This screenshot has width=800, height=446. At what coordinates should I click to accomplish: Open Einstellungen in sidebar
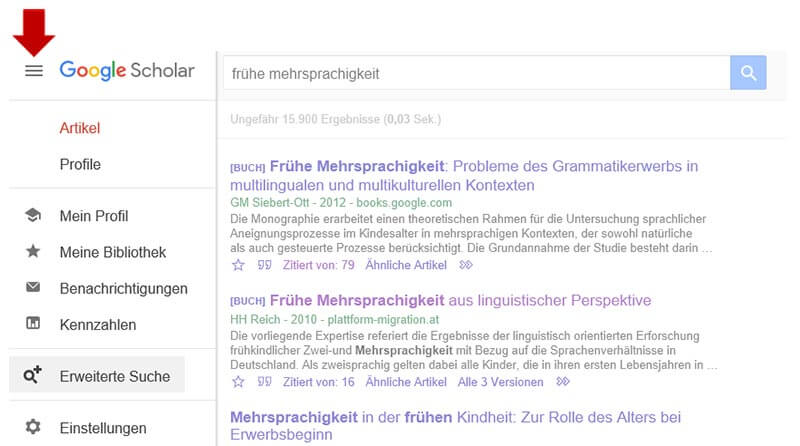(102, 428)
